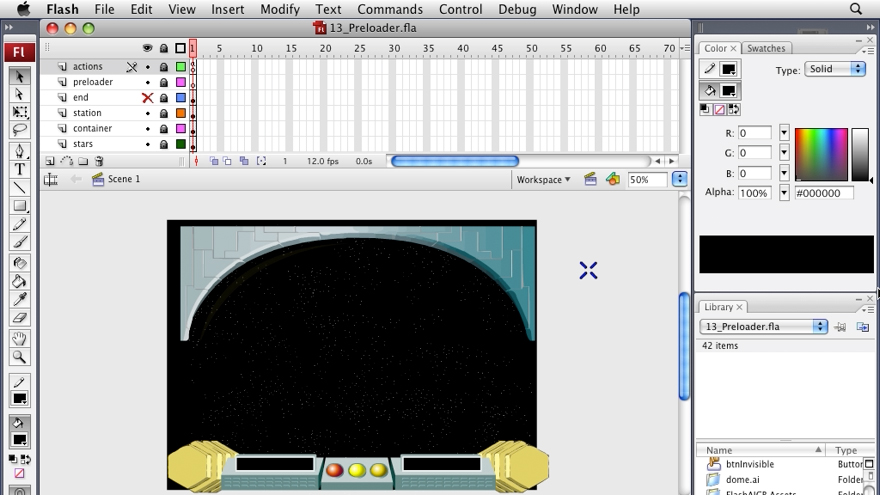880x495 pixels.
Task: Select the Paint Bucket tool
Action: pyautogui.click(x=20, y=281)
